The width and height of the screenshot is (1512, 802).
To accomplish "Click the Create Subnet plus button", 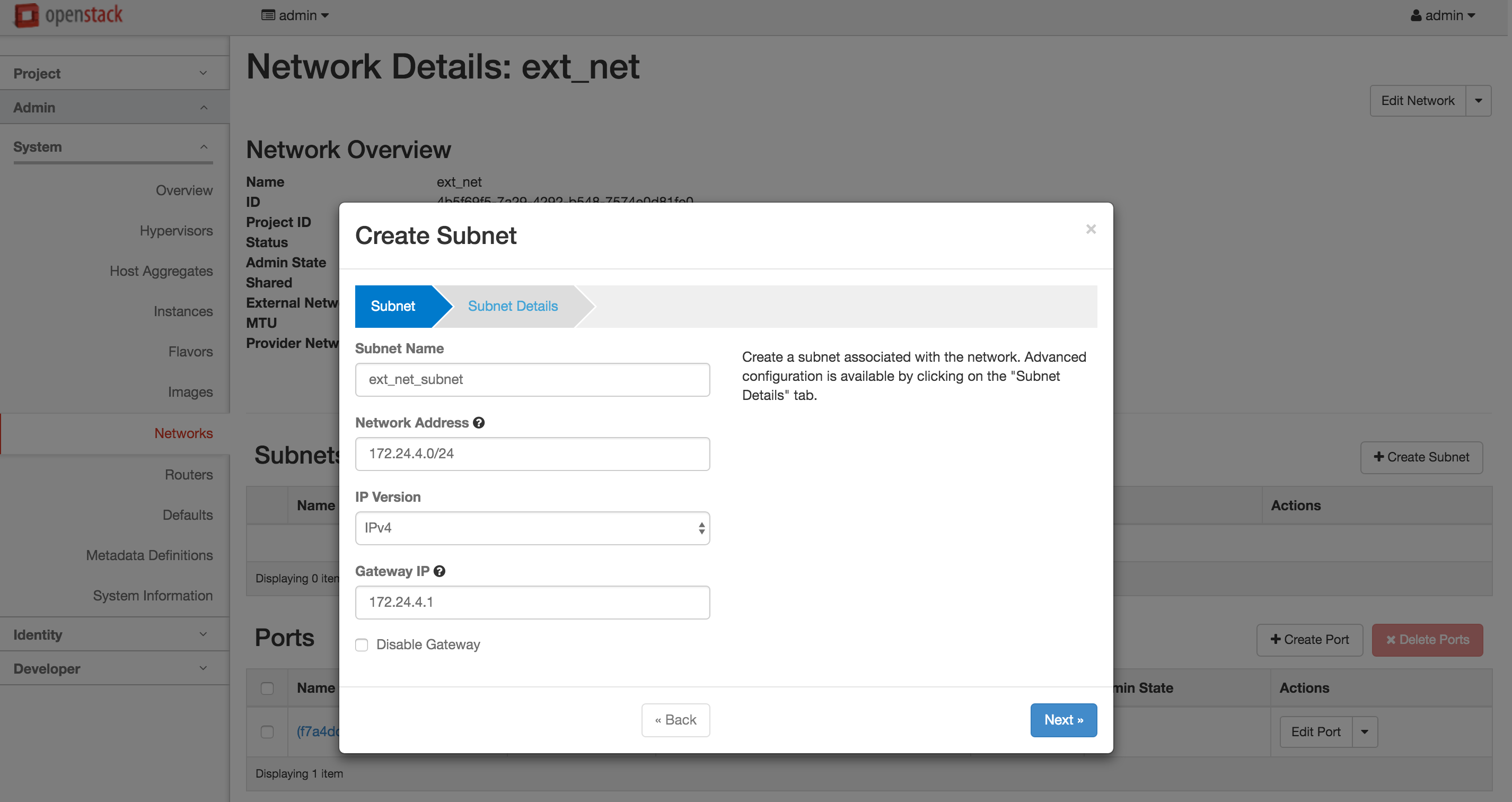I will click(1421, 457).
